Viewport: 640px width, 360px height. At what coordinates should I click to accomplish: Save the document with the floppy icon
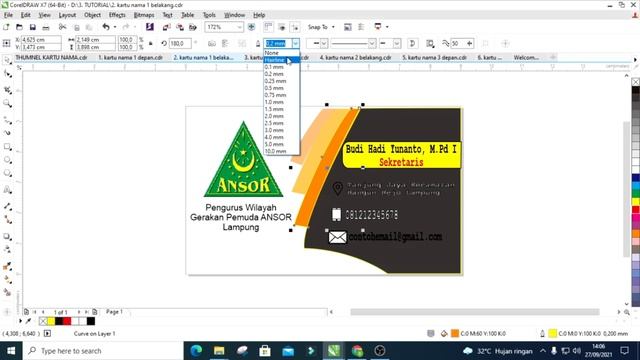coord(33,27)
